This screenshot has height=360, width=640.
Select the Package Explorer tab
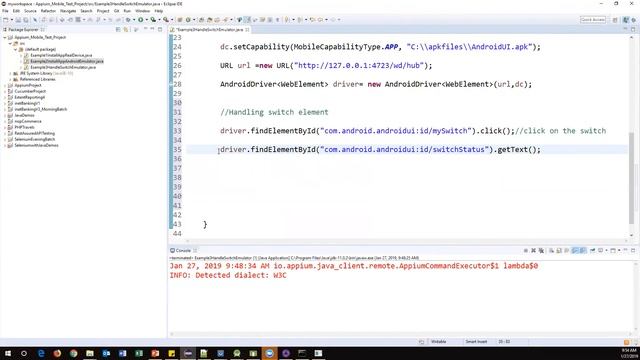23,29
